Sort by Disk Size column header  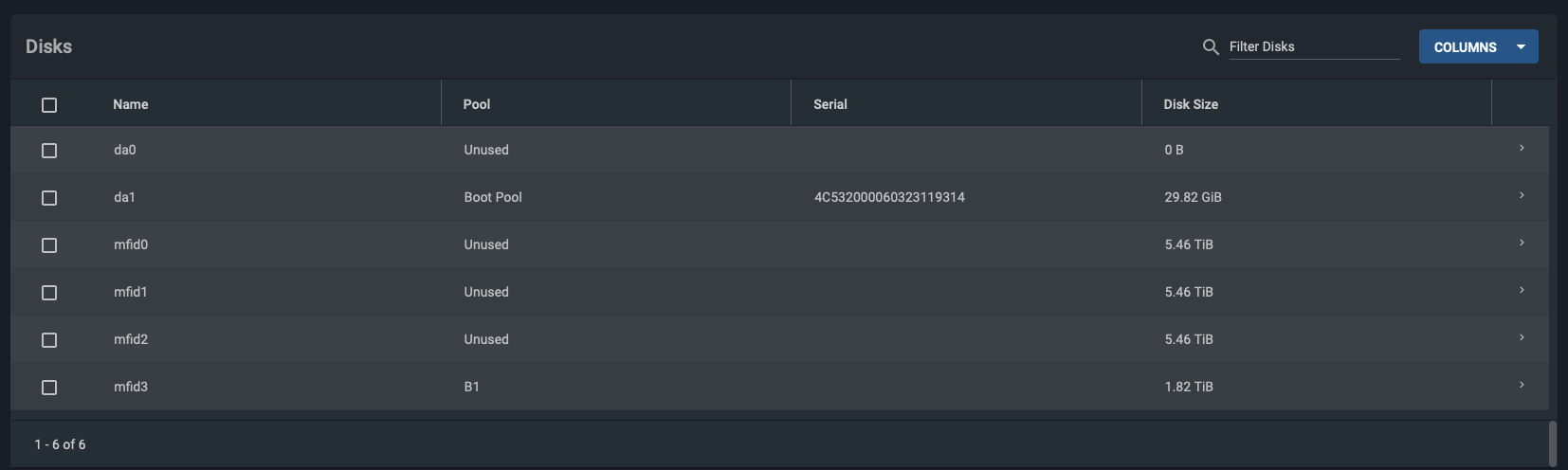point(1192,104)
